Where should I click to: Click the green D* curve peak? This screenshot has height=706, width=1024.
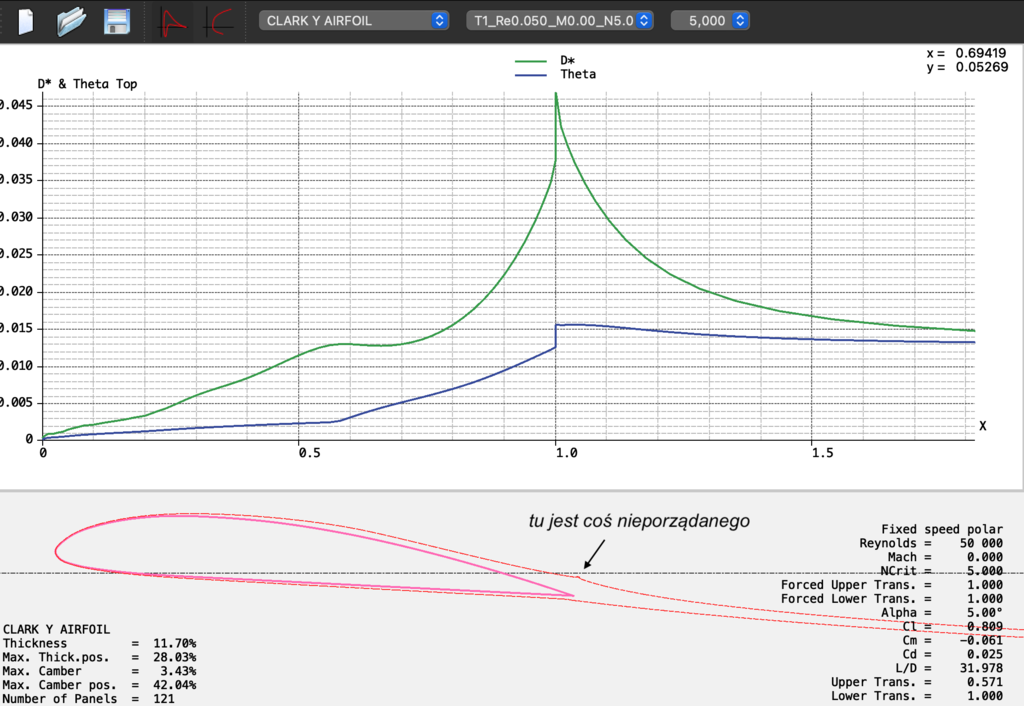556,95
